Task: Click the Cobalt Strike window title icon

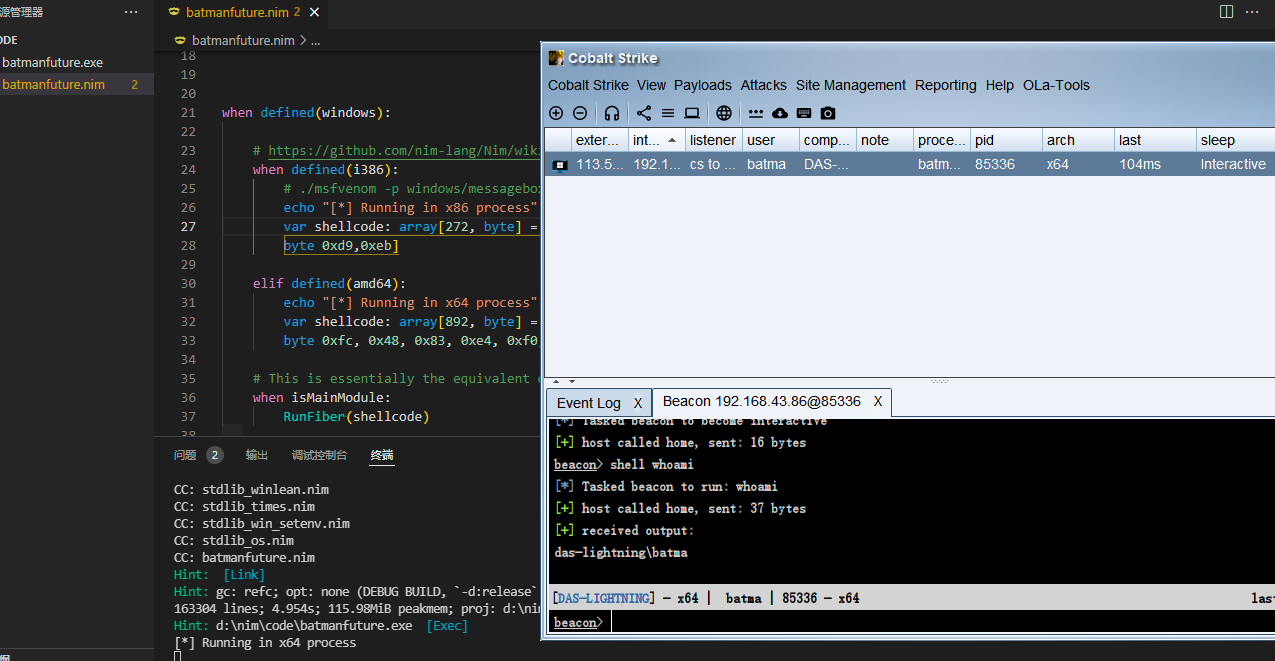Action: (x=556, y=58)
